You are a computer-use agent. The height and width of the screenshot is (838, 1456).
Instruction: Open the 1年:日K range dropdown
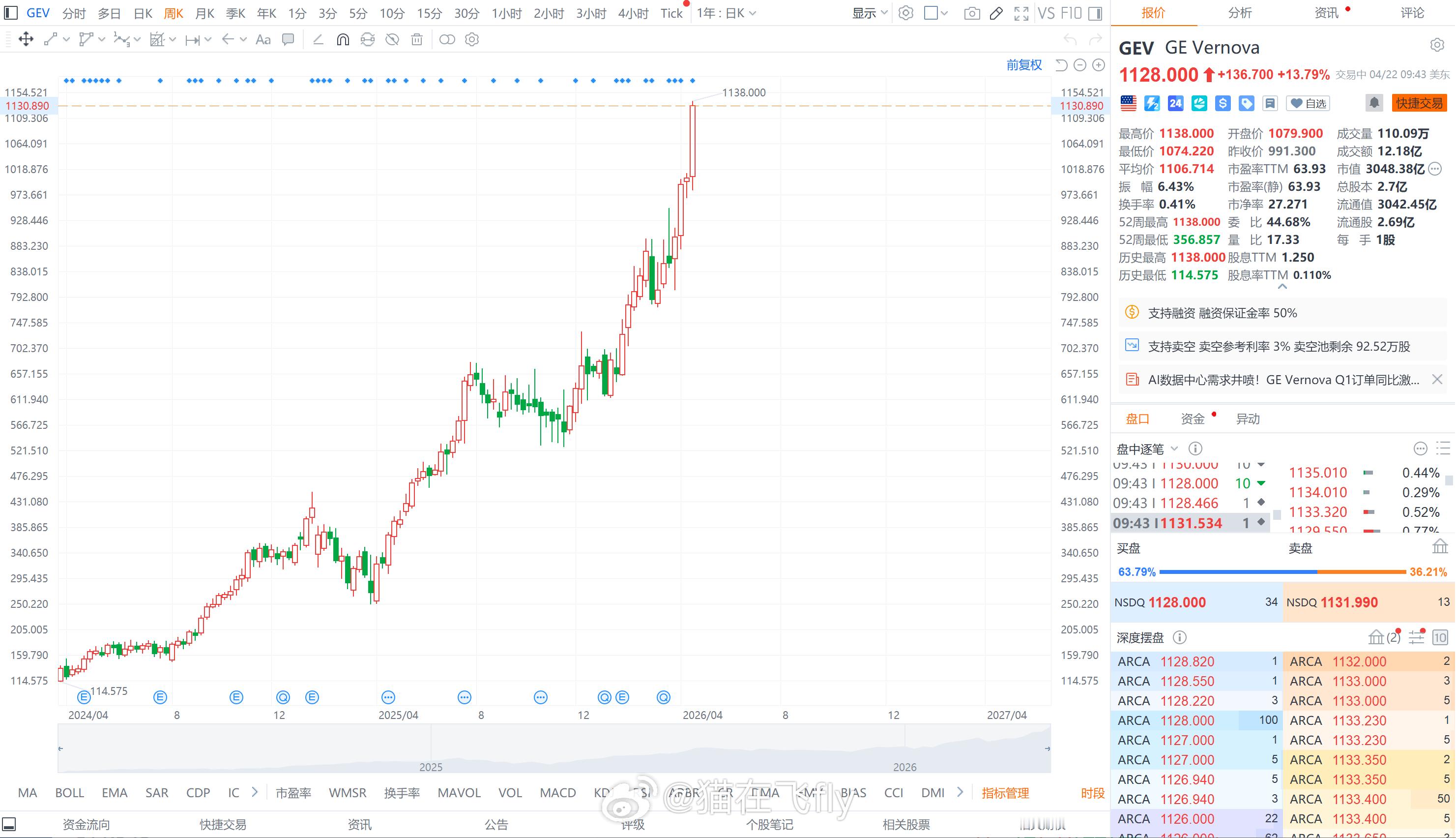726,13
